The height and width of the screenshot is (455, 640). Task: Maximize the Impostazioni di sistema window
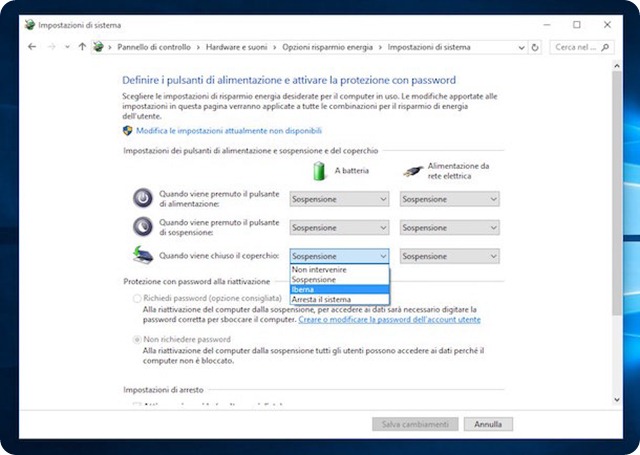pos(577,25)
